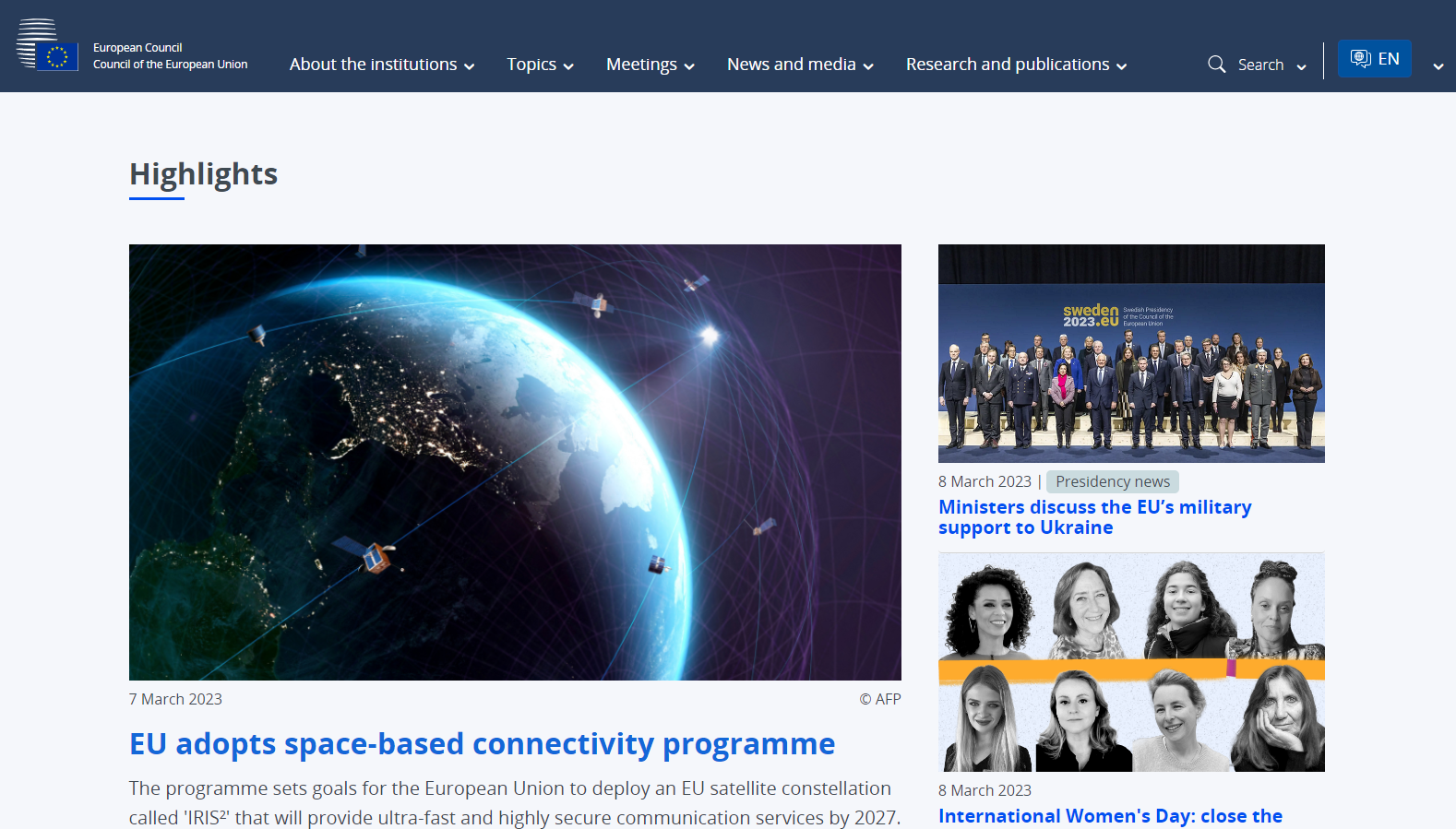Expand the chevron next to Topics
The image size is (1456, 829).
pyautogui.click(x=568, y=66)
